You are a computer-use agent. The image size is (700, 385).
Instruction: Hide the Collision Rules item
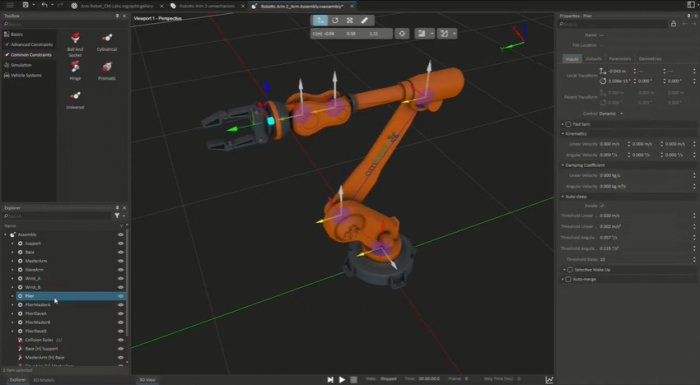tap(121, 340)
